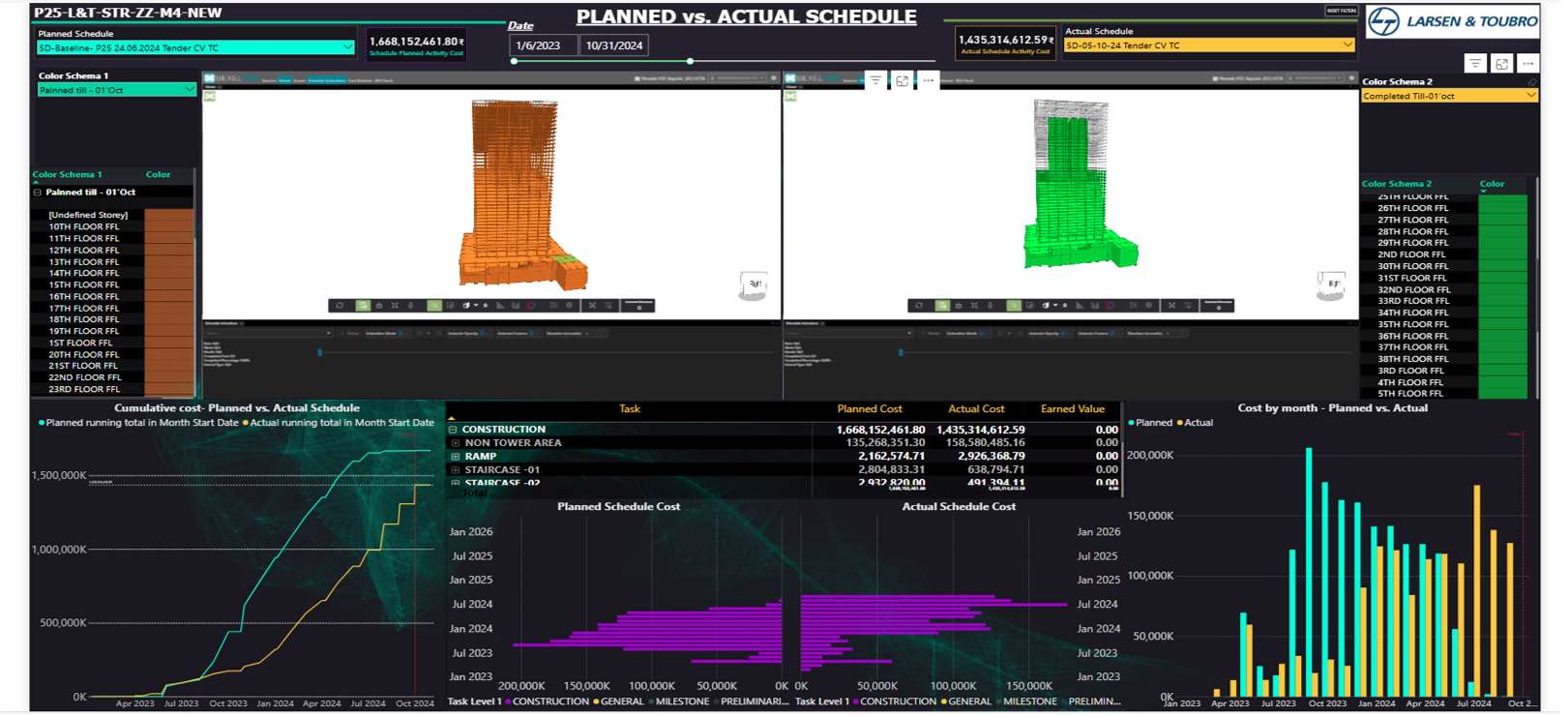Image resolution: width=1568 pixels, height=716 pixels.
Task: Click filter icon above Color Schema 2
Action: point(1474,64)
